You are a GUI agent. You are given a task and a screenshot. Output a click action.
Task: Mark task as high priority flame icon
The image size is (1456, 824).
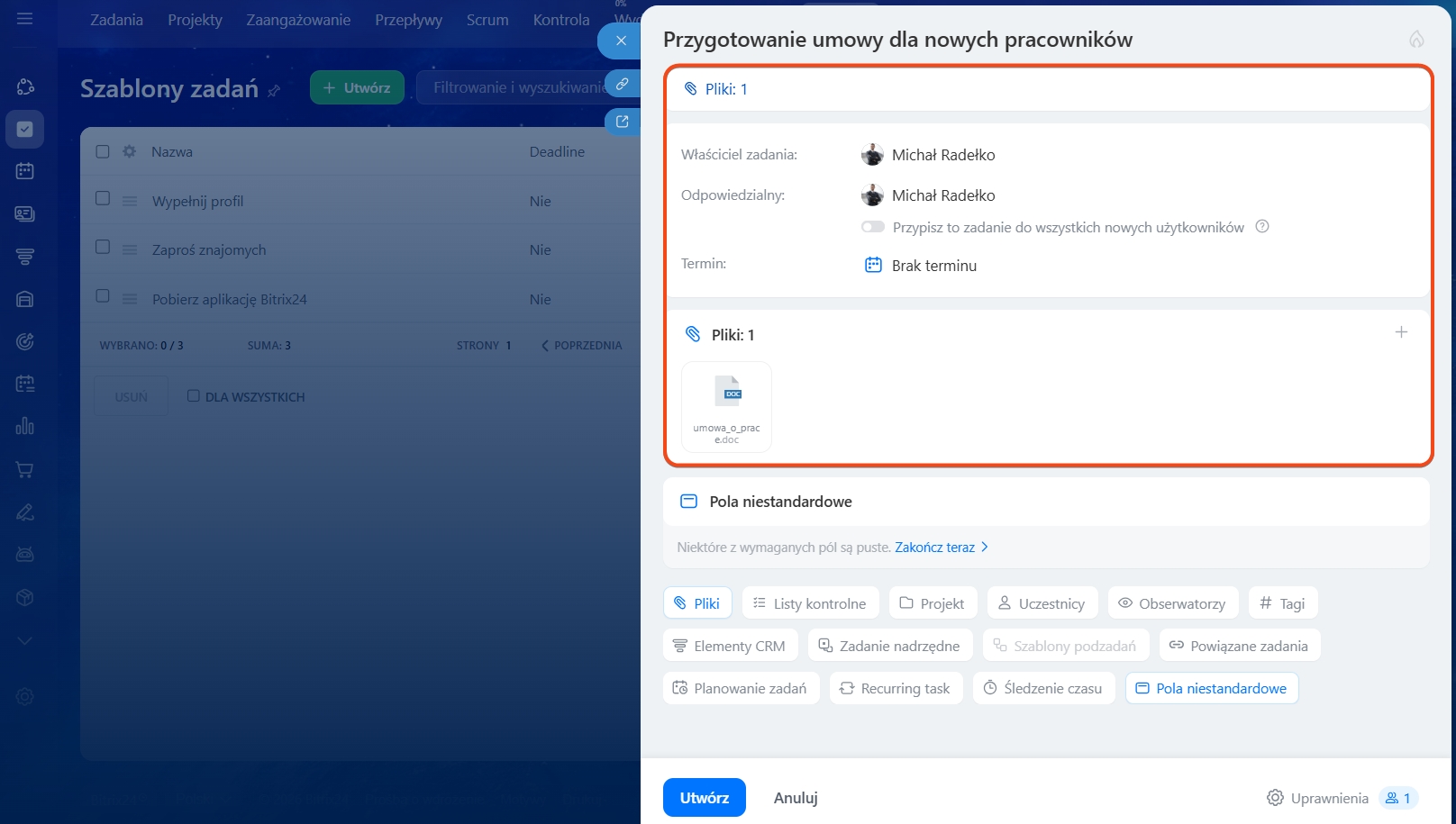point(1416,40)
